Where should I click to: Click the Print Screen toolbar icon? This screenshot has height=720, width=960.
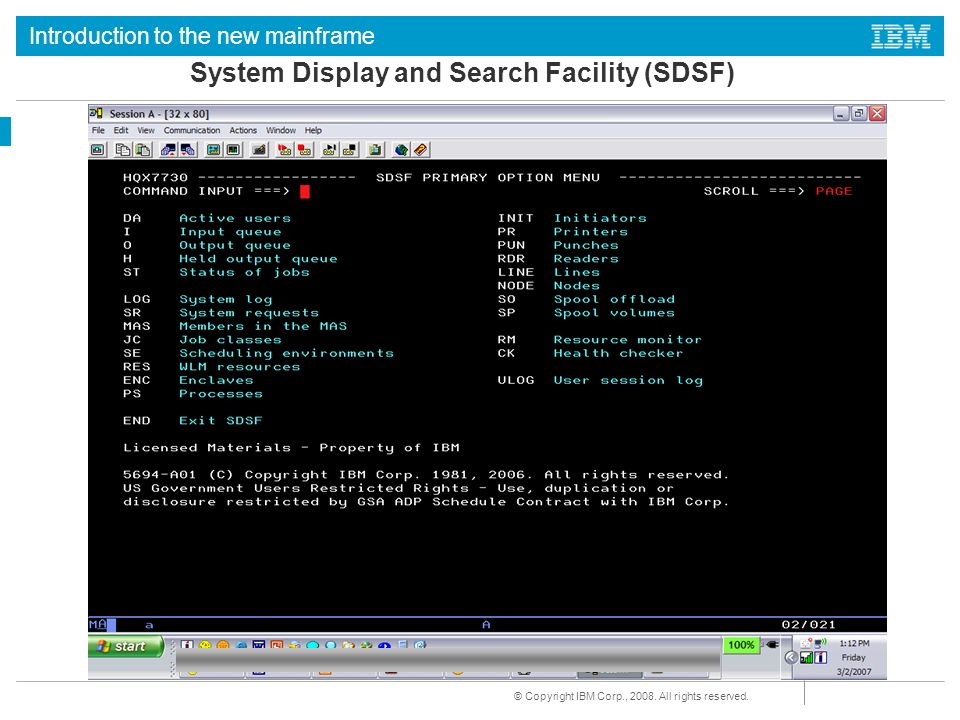click(98, 149)
